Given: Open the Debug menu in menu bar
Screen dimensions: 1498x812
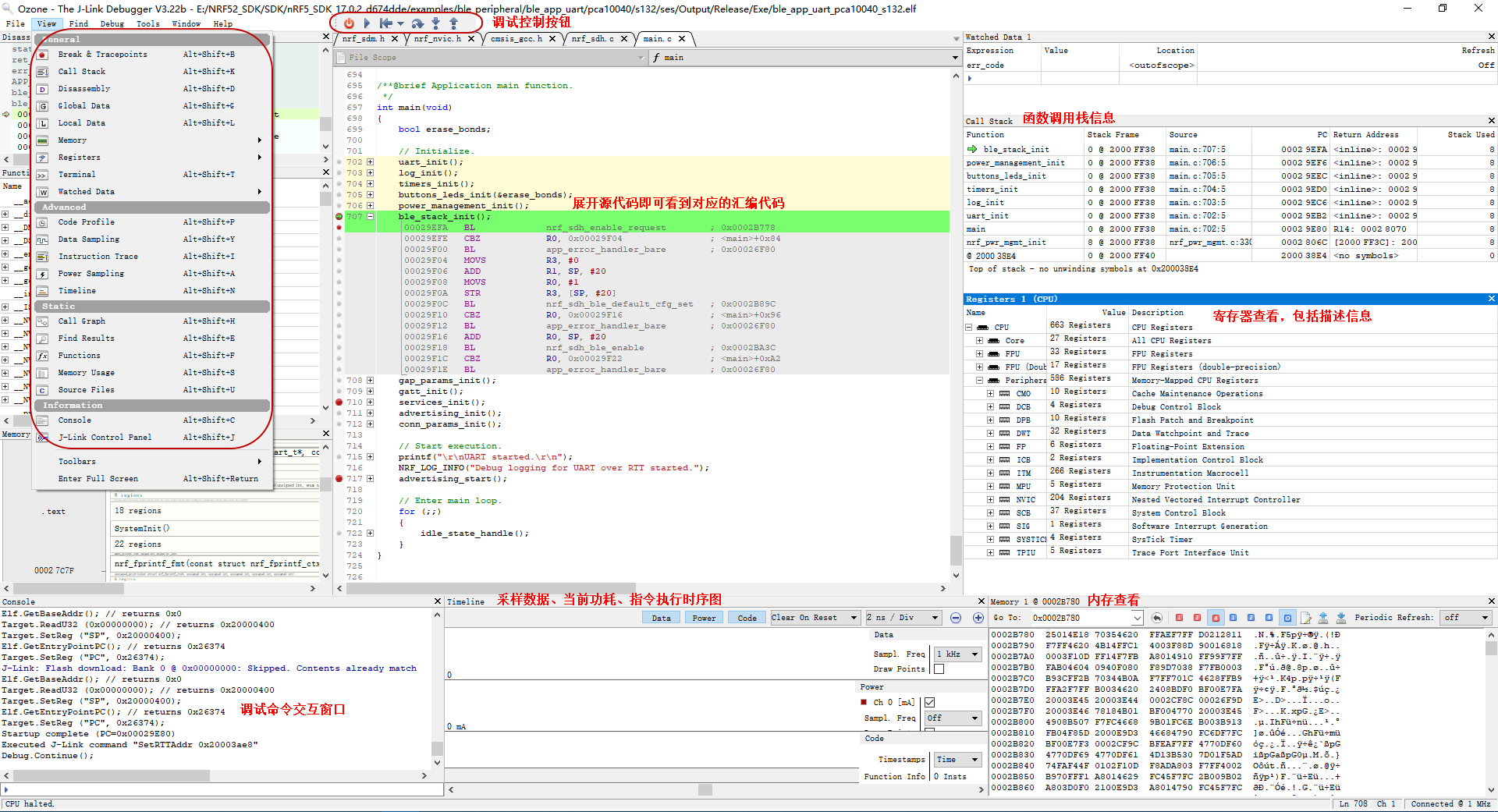Looking at the screenshot, I should click(112, 23).
